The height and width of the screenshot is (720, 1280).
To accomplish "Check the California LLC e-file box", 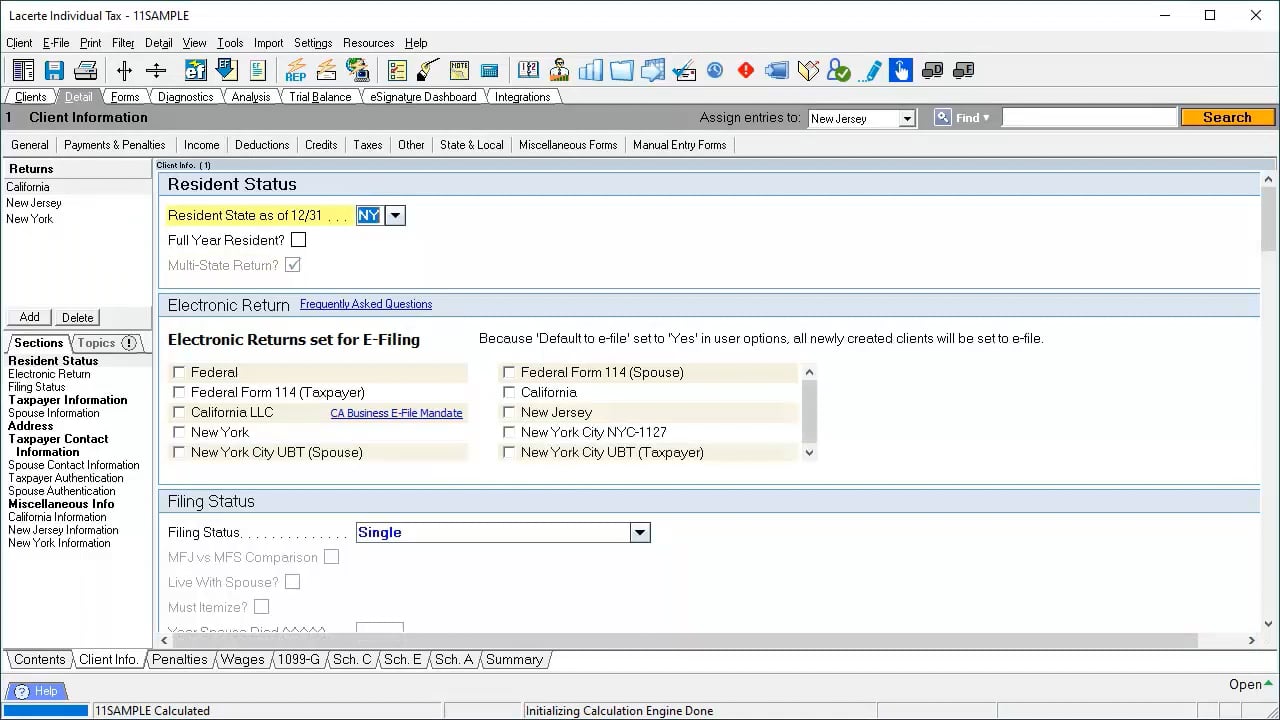I will [x=179, y=412].
